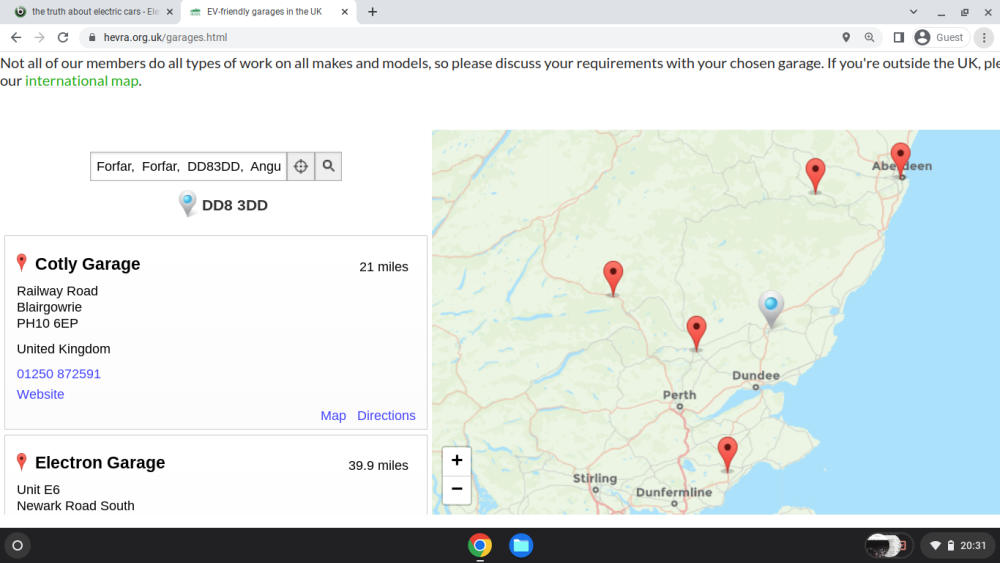This screenshot has height=563, width=1000.
Task: Open Cotly Garage Website link
Action: [40, 394]
